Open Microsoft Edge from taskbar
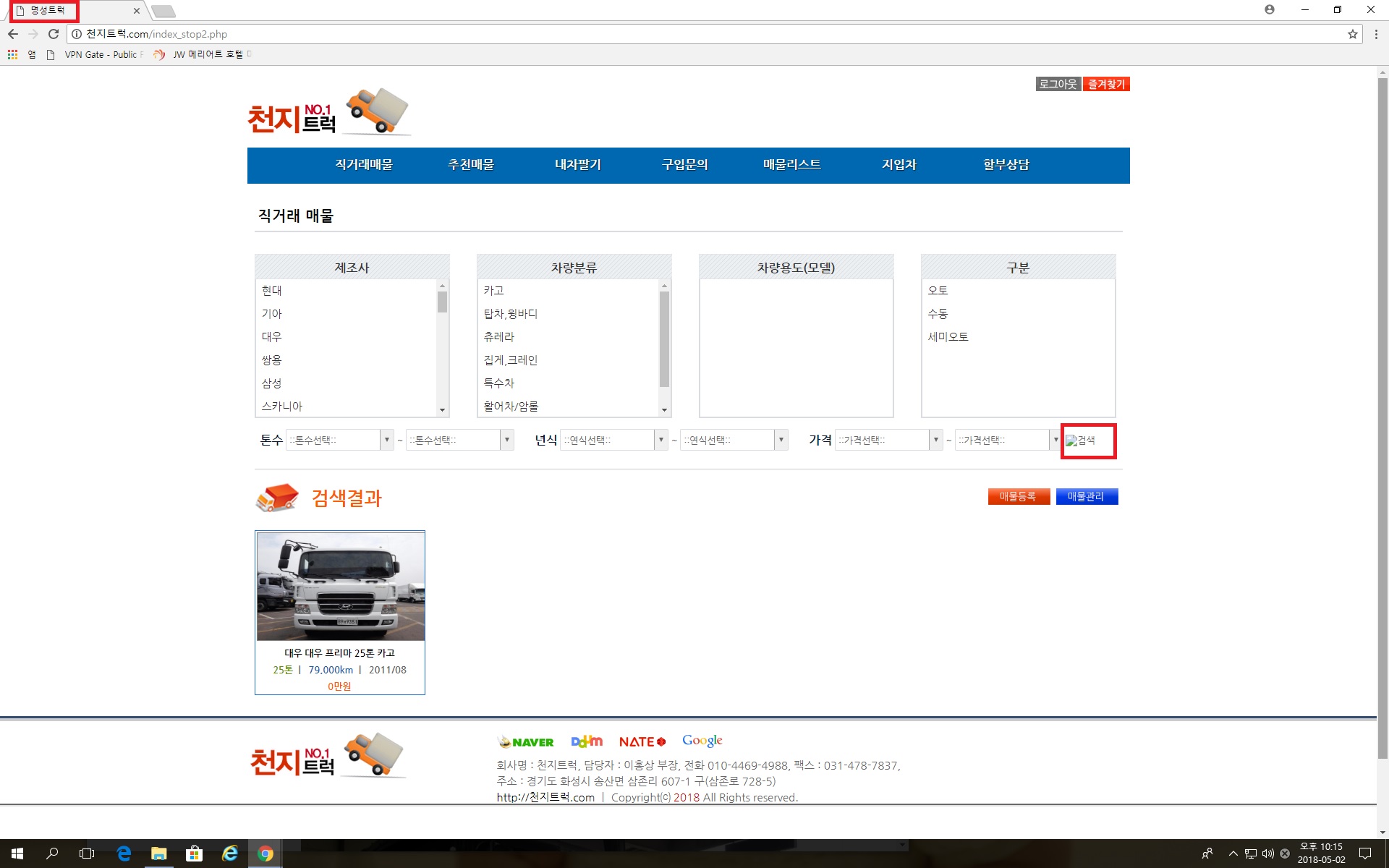 (124, 854)
